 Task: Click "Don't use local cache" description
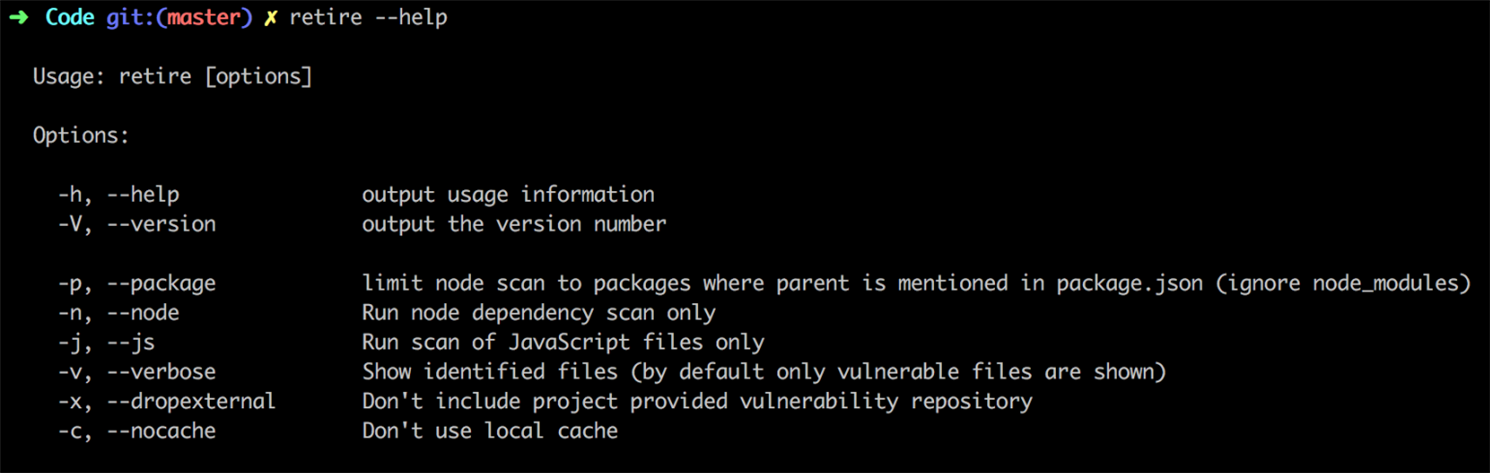pyautogui.click(x=490, y=431)
